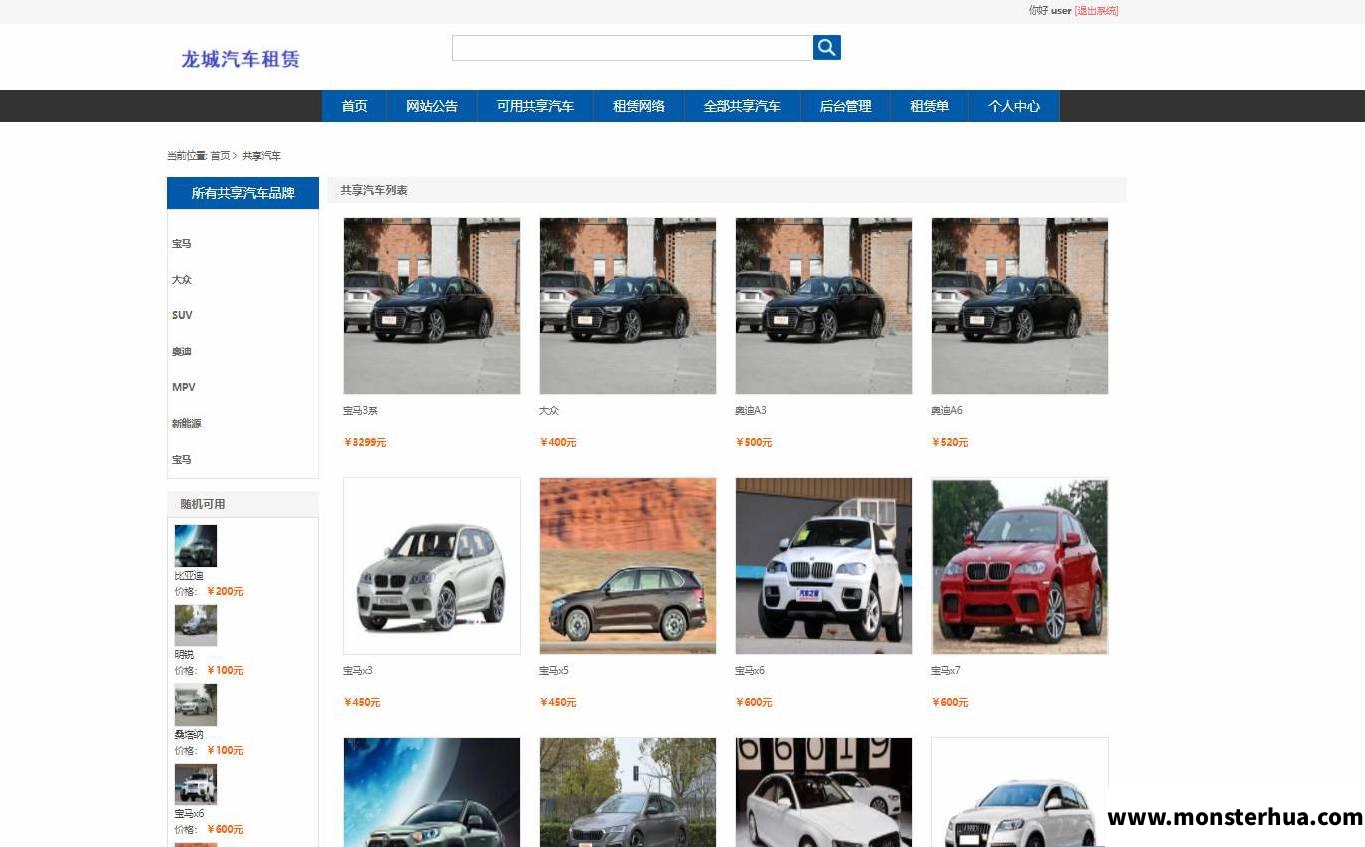Click the ¥500元 price text
The image size is (1365, 847).
754,443
